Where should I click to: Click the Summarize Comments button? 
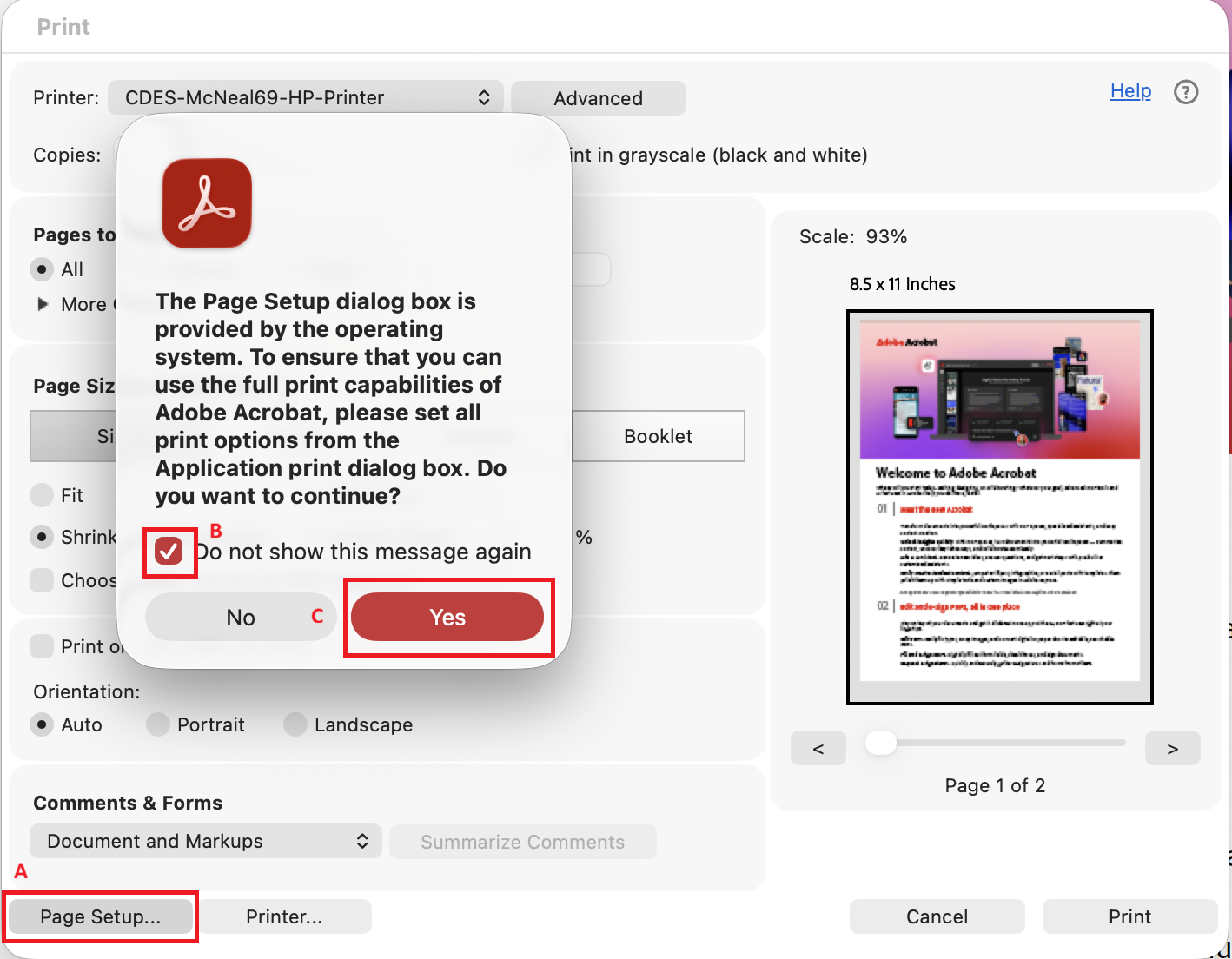click(523, 842)
